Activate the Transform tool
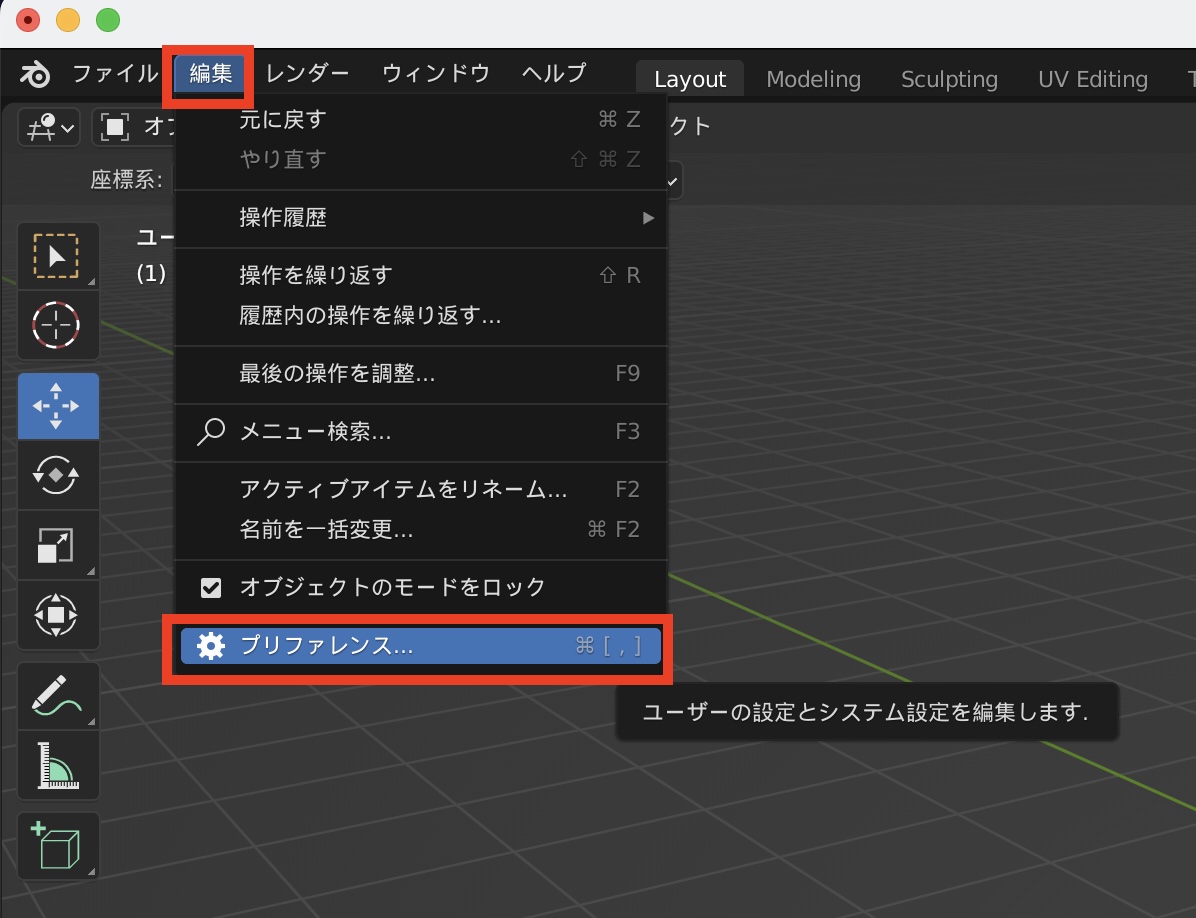 pos(57,615)
